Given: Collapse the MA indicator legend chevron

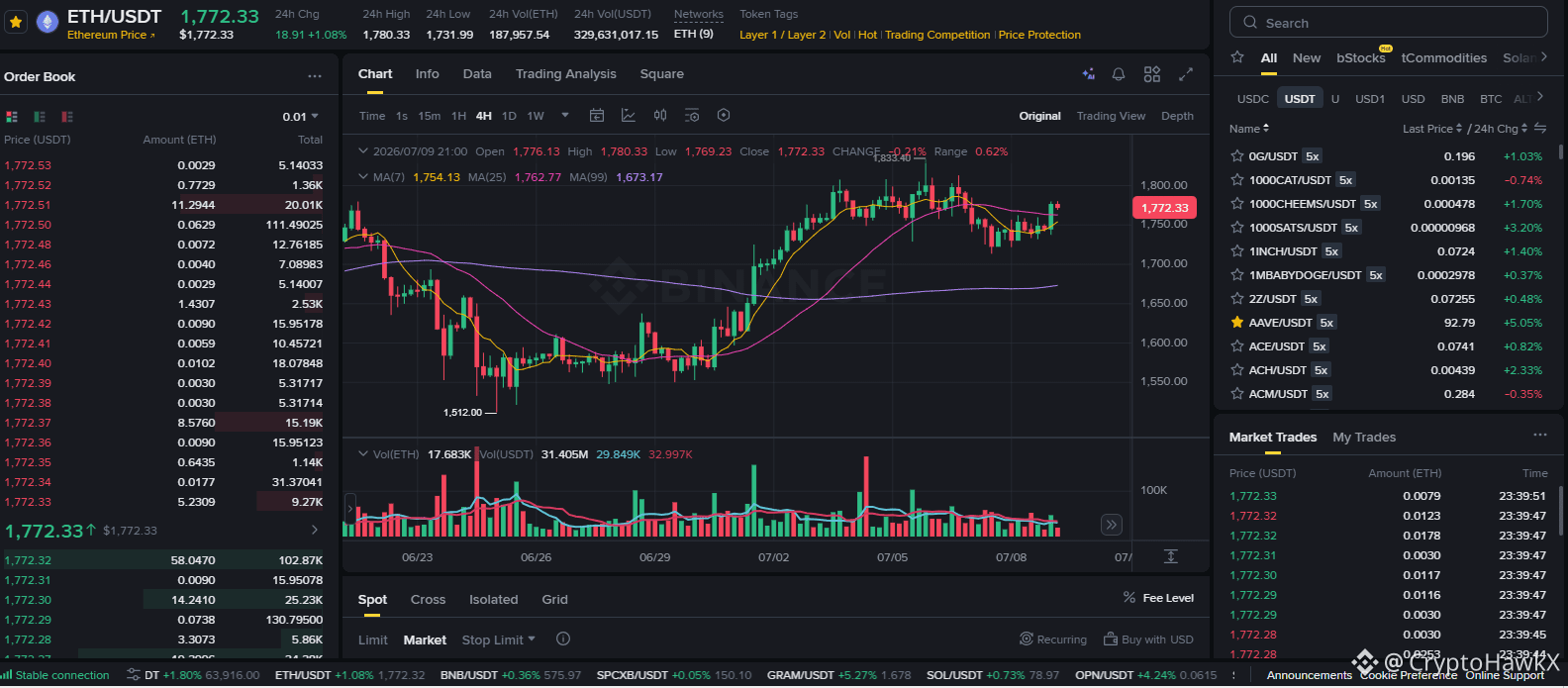Looking at the screenshot, I should tap(363, 177).
